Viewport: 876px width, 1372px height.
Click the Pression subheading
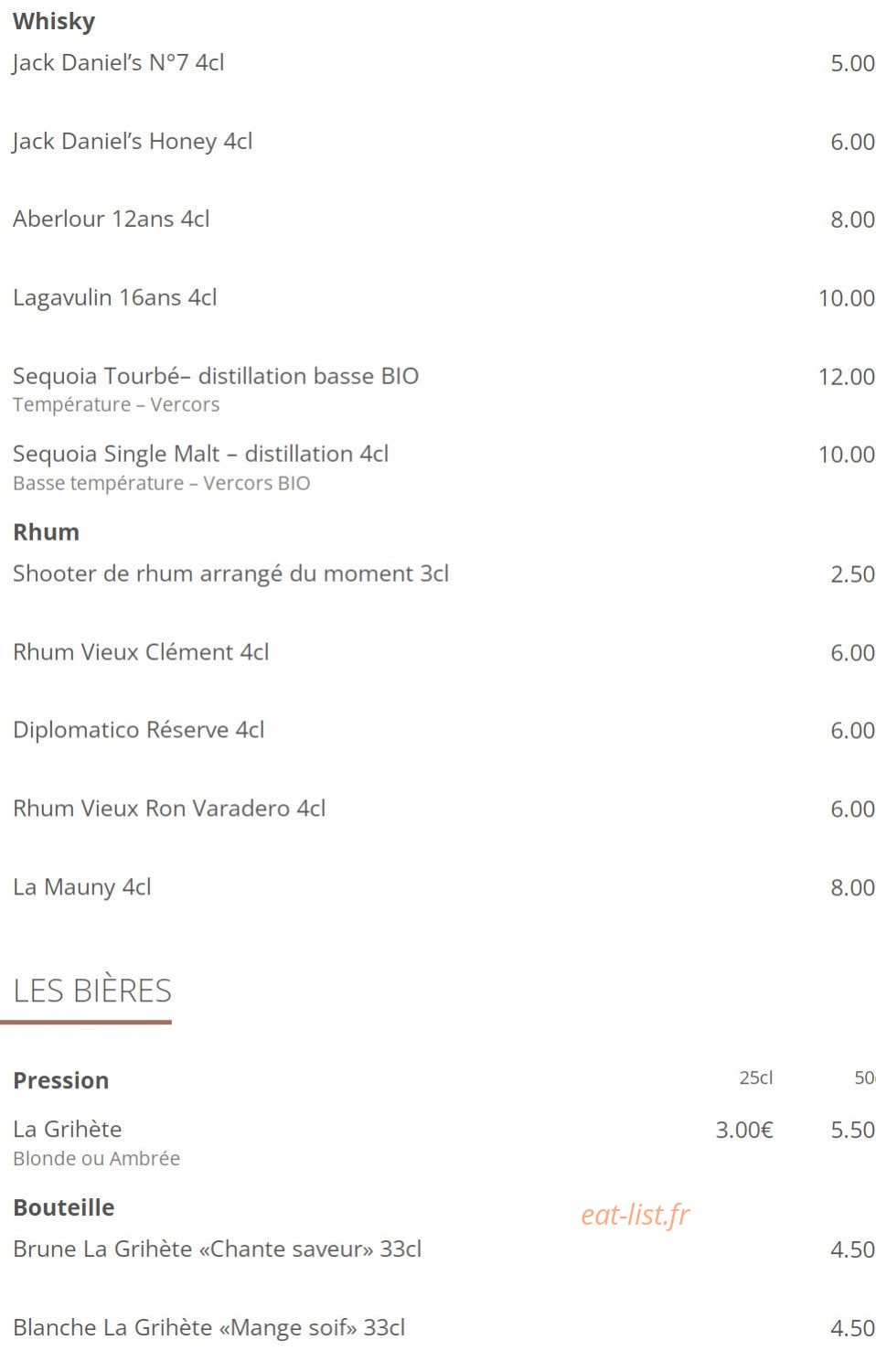click(61, 1081)
